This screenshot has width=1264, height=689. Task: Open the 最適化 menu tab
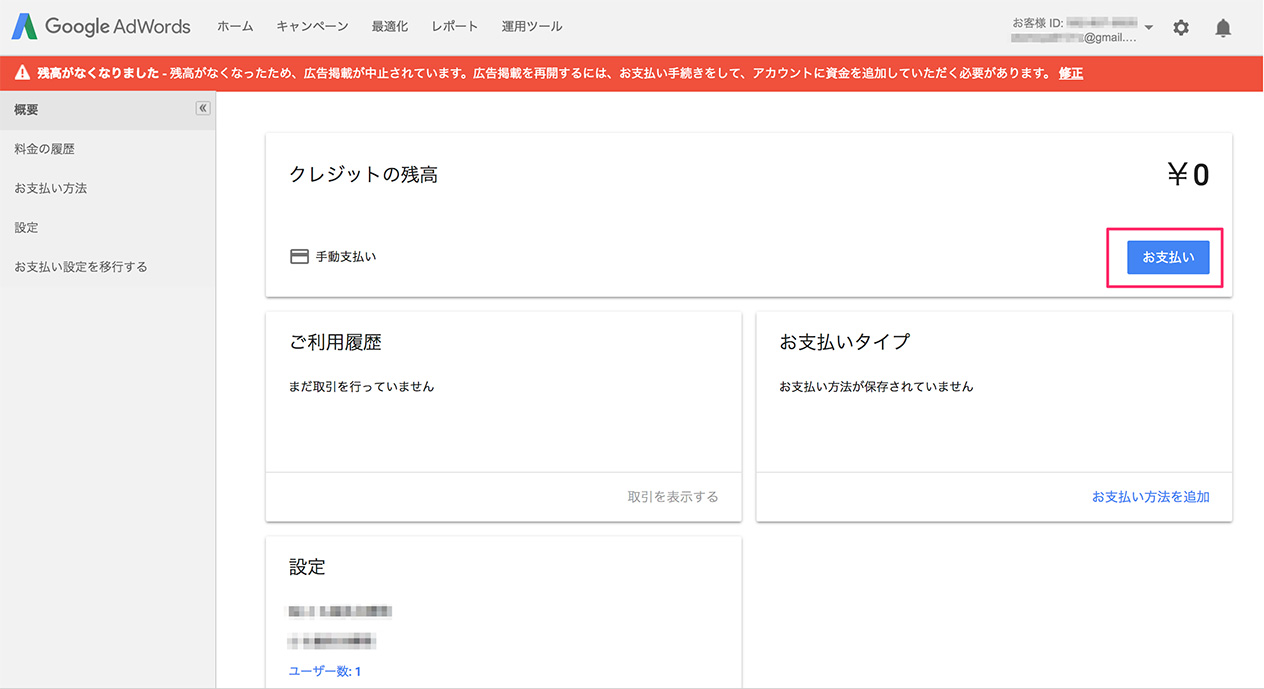(x=390, y=27)
